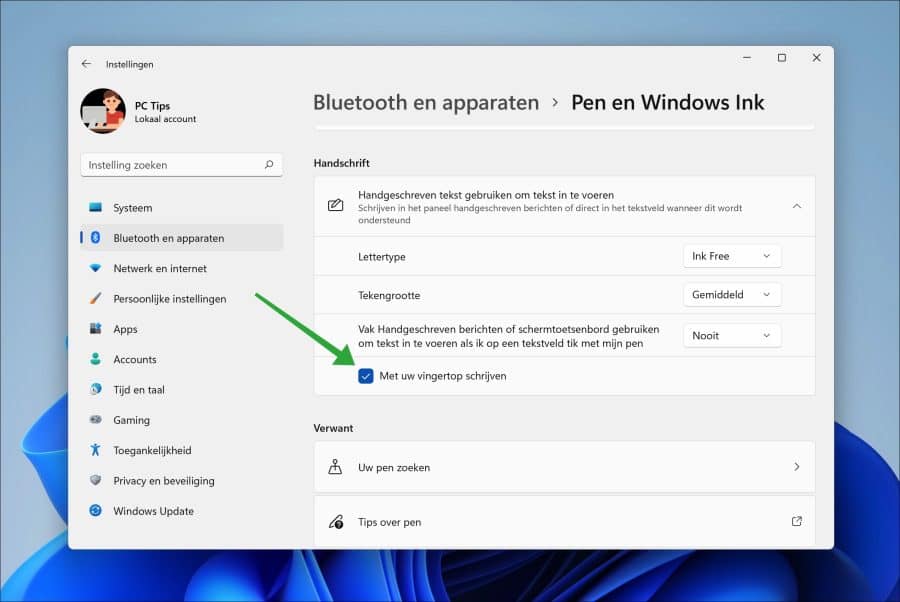Uncheck Met uw vingertop schrijven

click(366, 376)
